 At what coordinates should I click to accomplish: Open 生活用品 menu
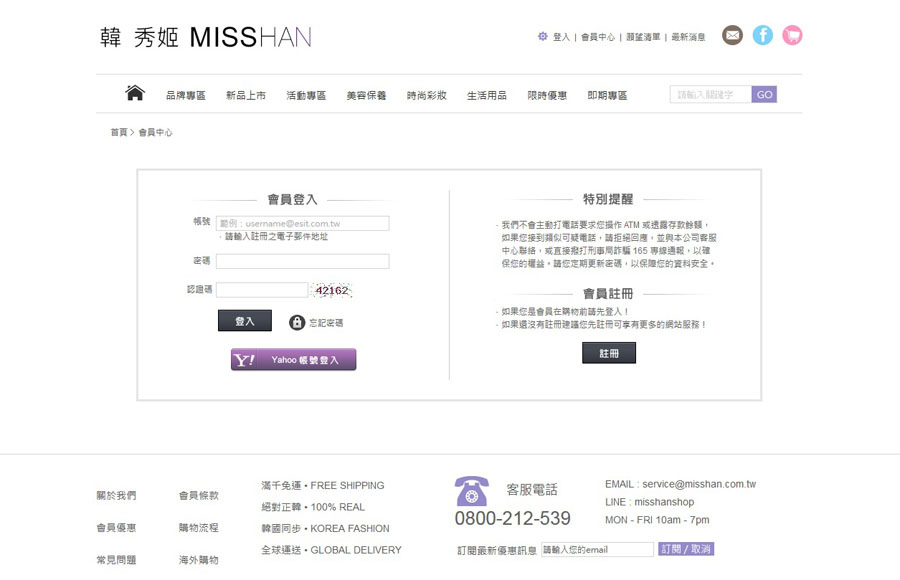point(487,95)
